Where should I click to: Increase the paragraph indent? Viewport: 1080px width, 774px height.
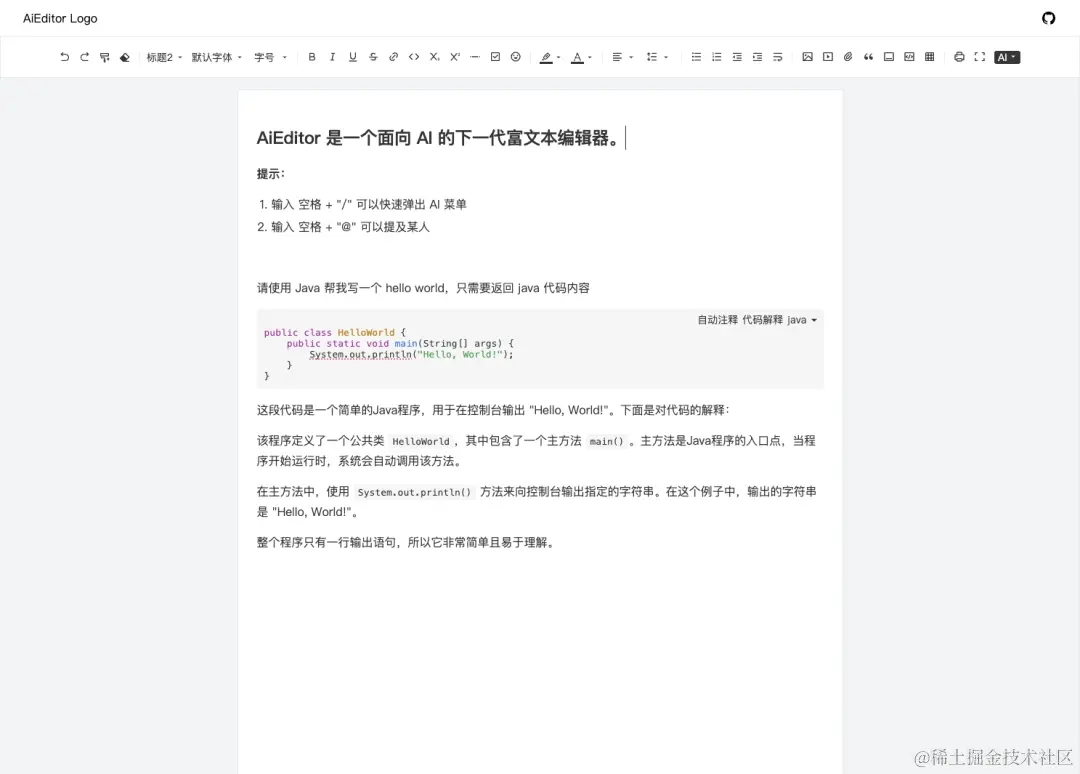point(757,57)
